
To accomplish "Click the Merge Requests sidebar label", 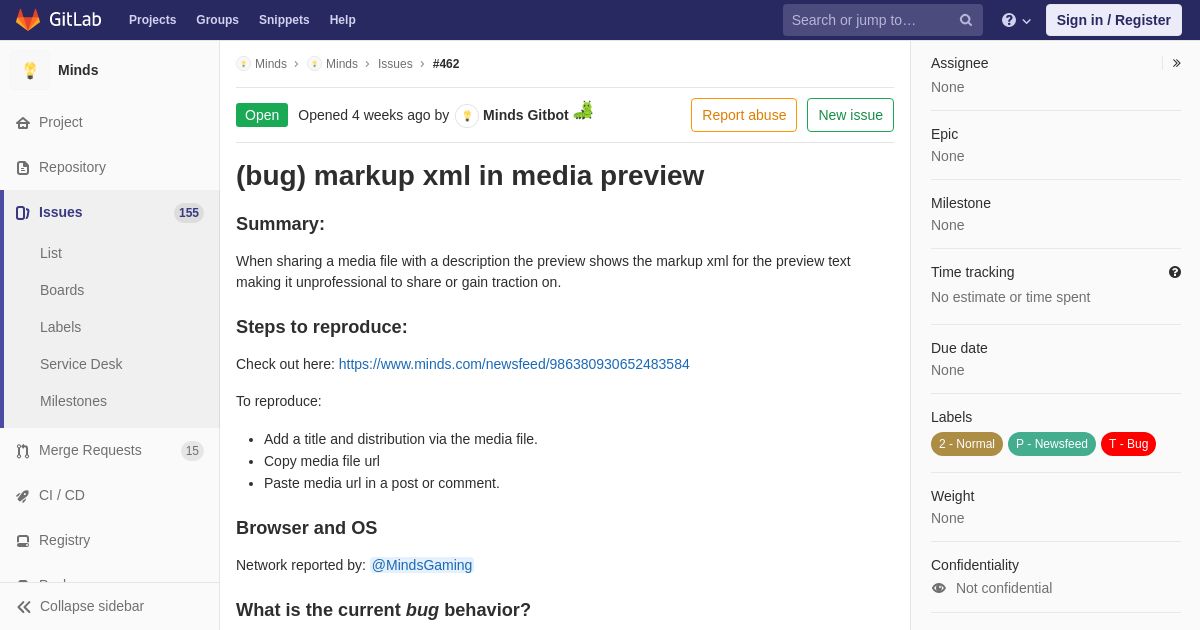I will point(90,450).
